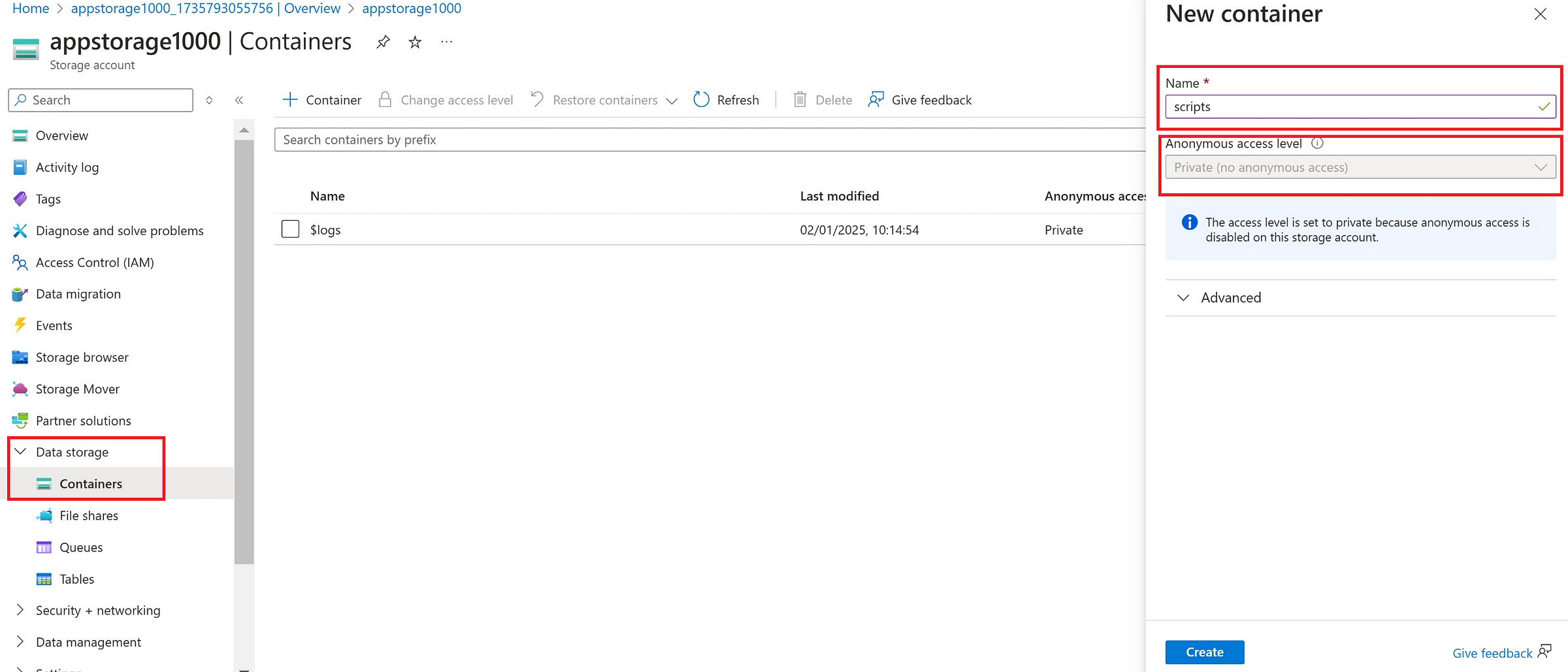Open the appstorage1000_1735793055756 Overview breadcrumb

pyautogui.click(x=206, y=8)
